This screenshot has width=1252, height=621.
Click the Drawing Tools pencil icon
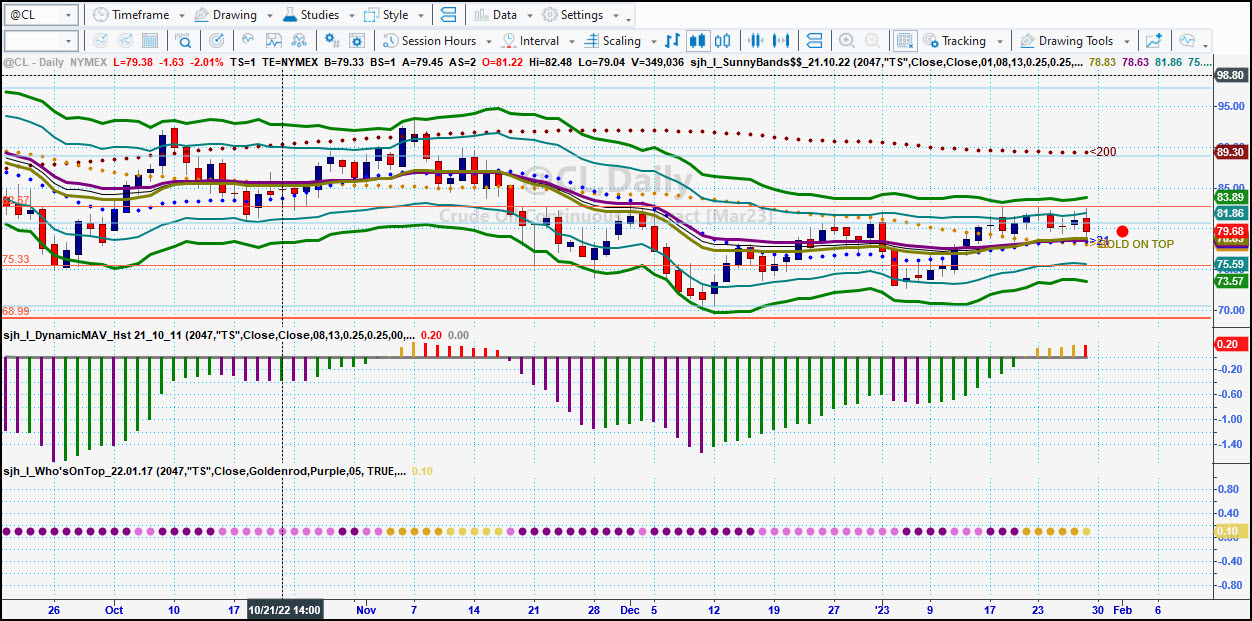(1027, 41)
